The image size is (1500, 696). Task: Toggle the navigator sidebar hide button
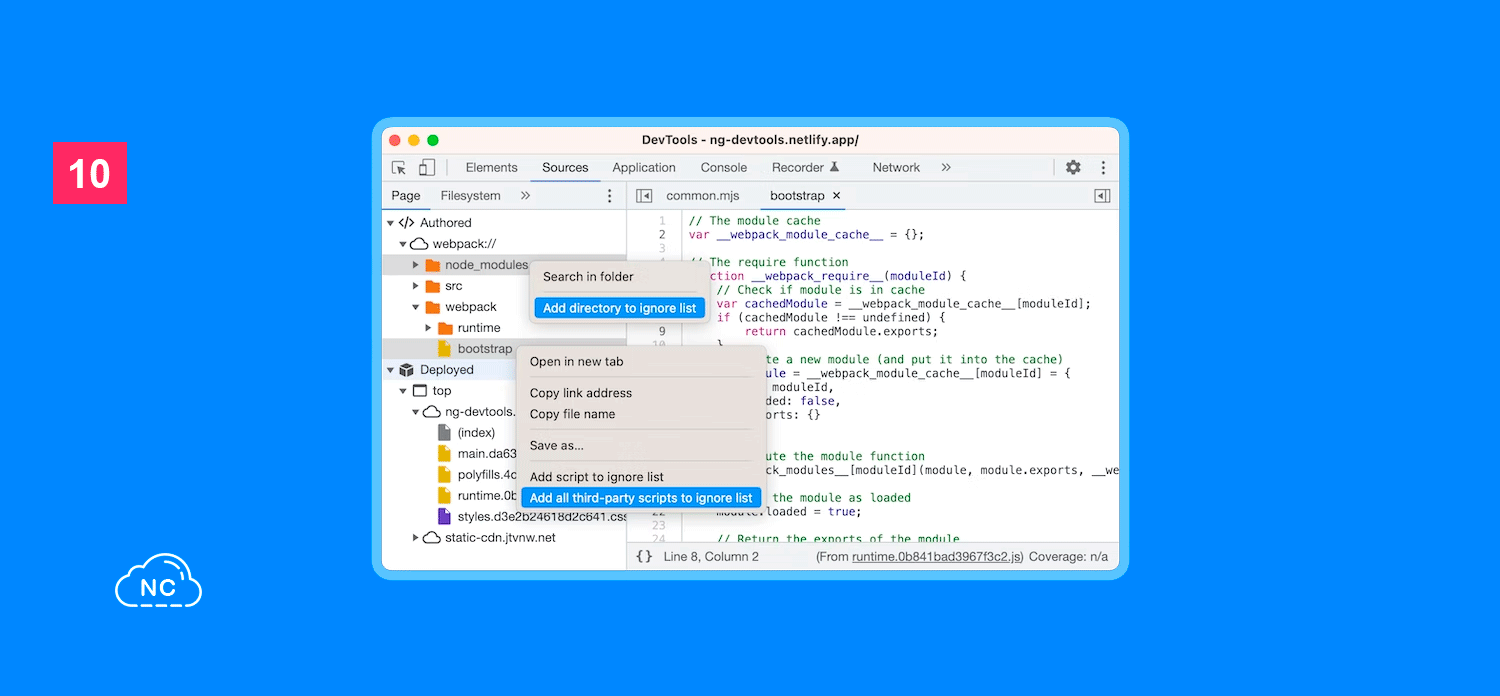point(644,196)
